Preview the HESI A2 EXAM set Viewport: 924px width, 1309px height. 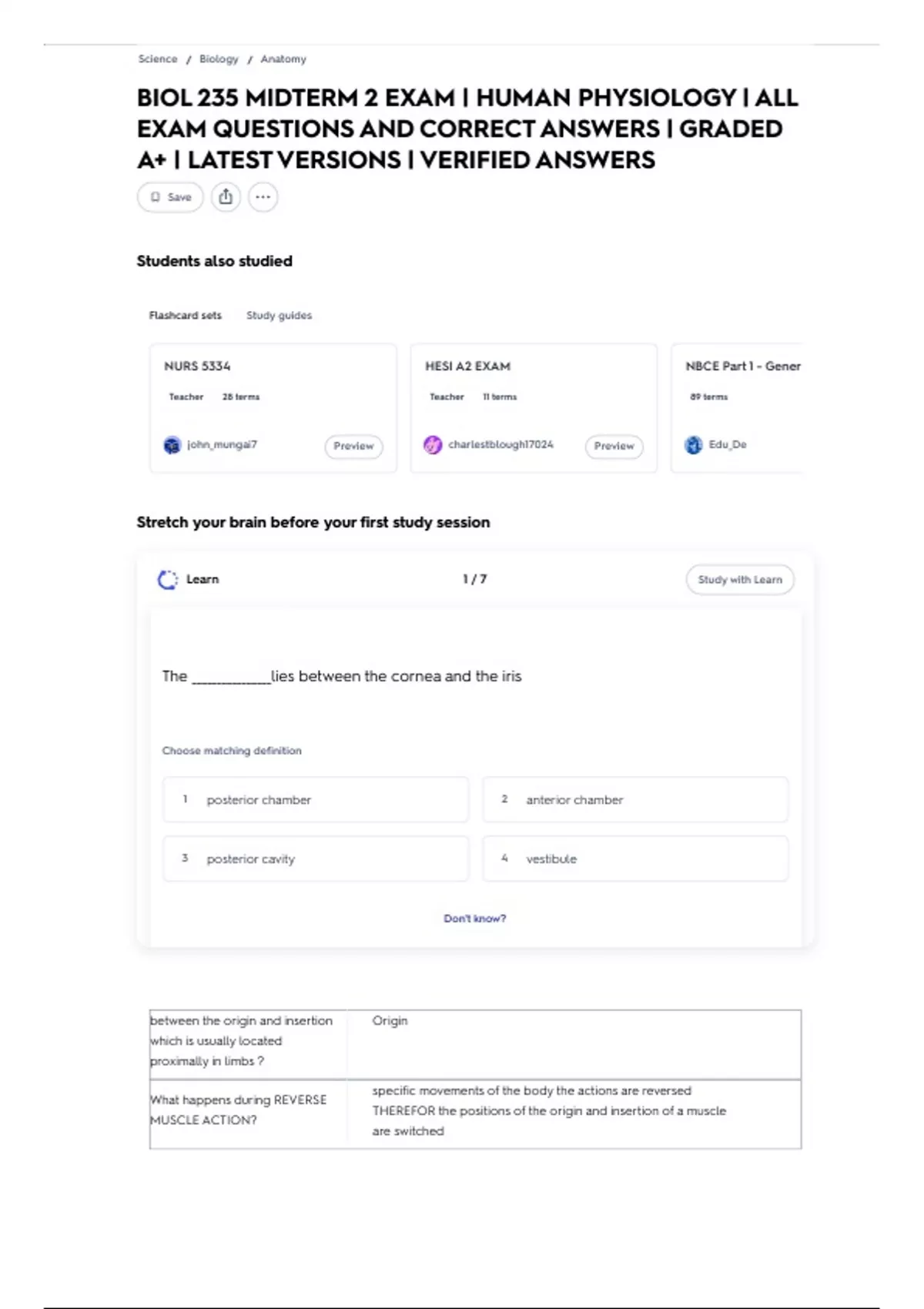coord(614,446)
